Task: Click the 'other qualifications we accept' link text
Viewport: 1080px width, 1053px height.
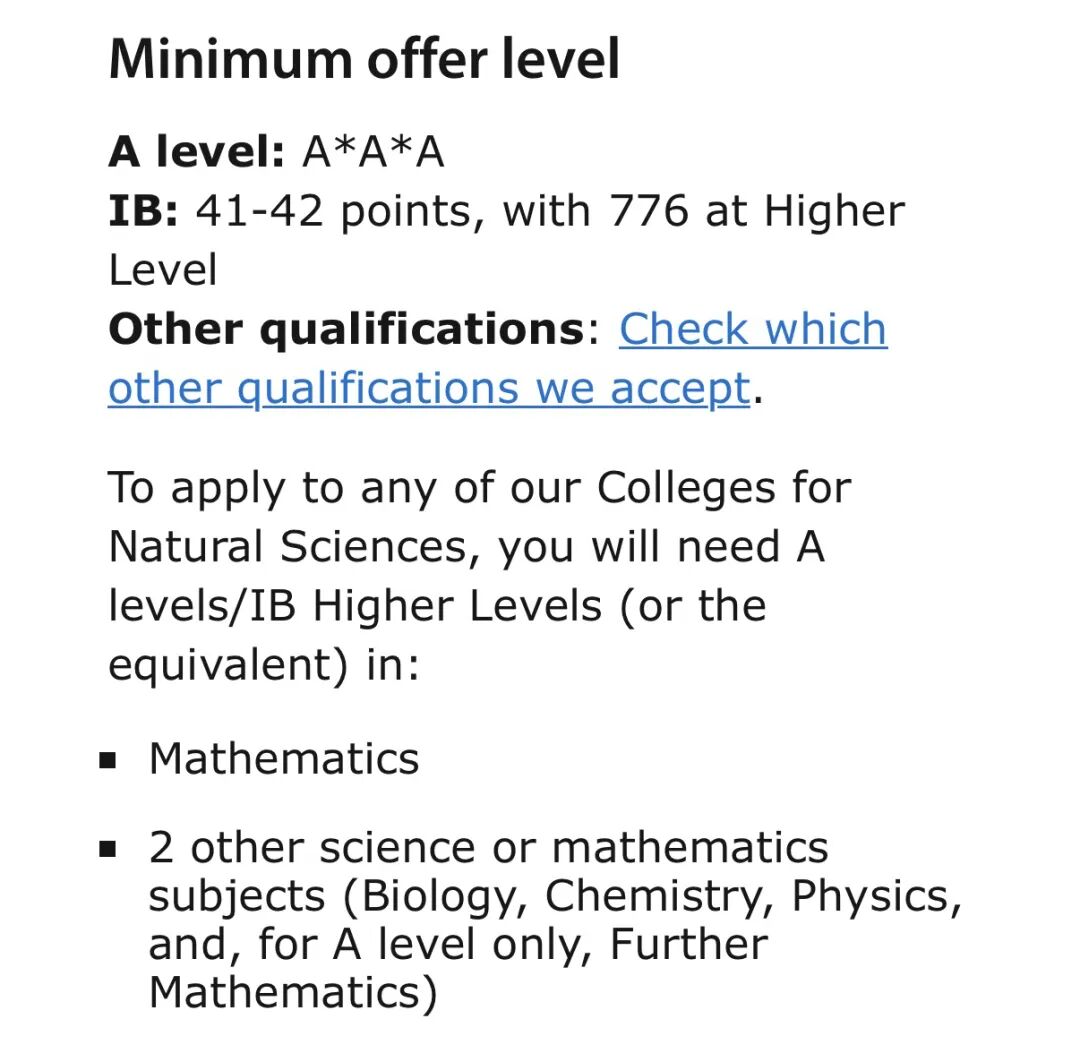Action: coord(429,388)
